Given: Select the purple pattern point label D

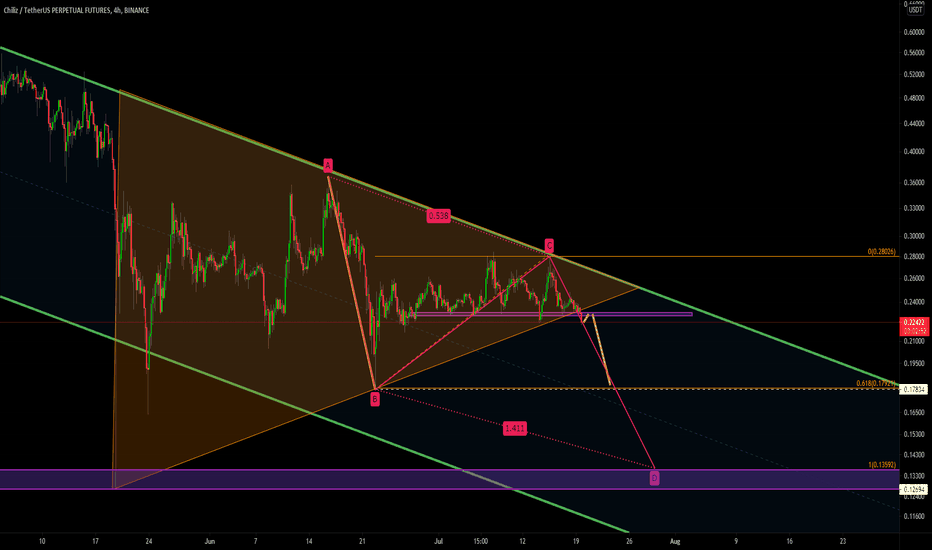Looking at the screenshot, I should pos(654,477).
